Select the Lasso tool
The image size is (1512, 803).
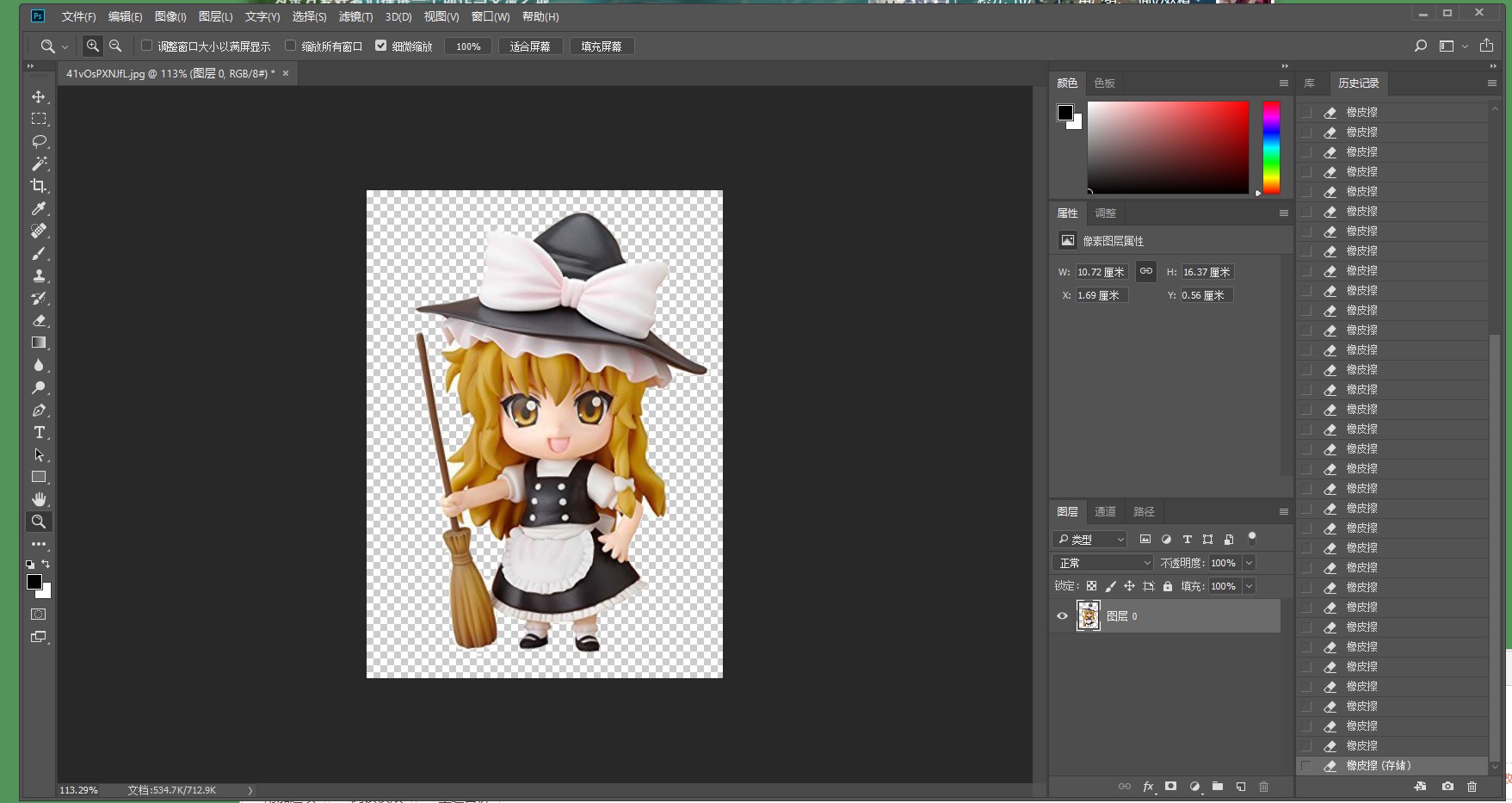coord(39,141)
